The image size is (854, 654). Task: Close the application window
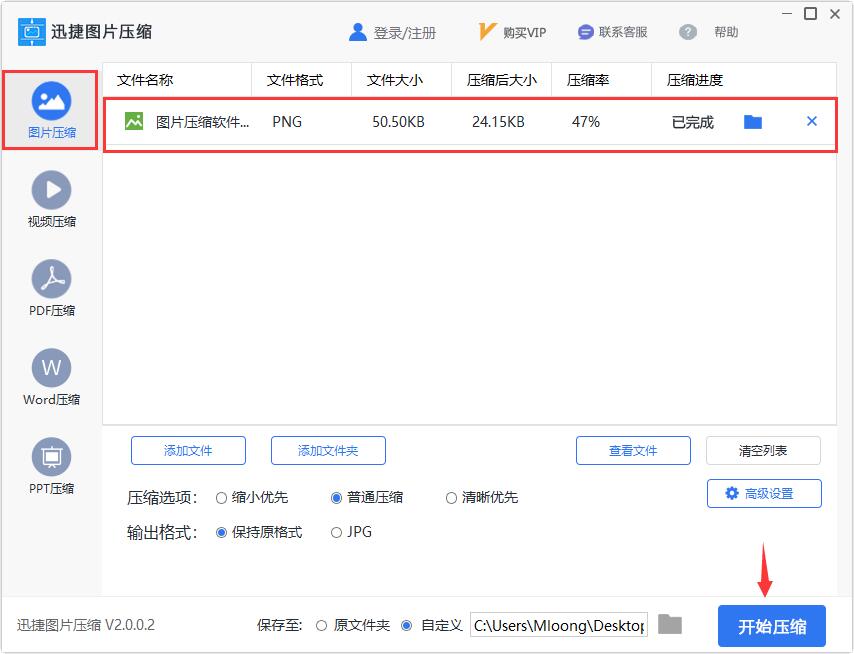[x=835, y=14]
